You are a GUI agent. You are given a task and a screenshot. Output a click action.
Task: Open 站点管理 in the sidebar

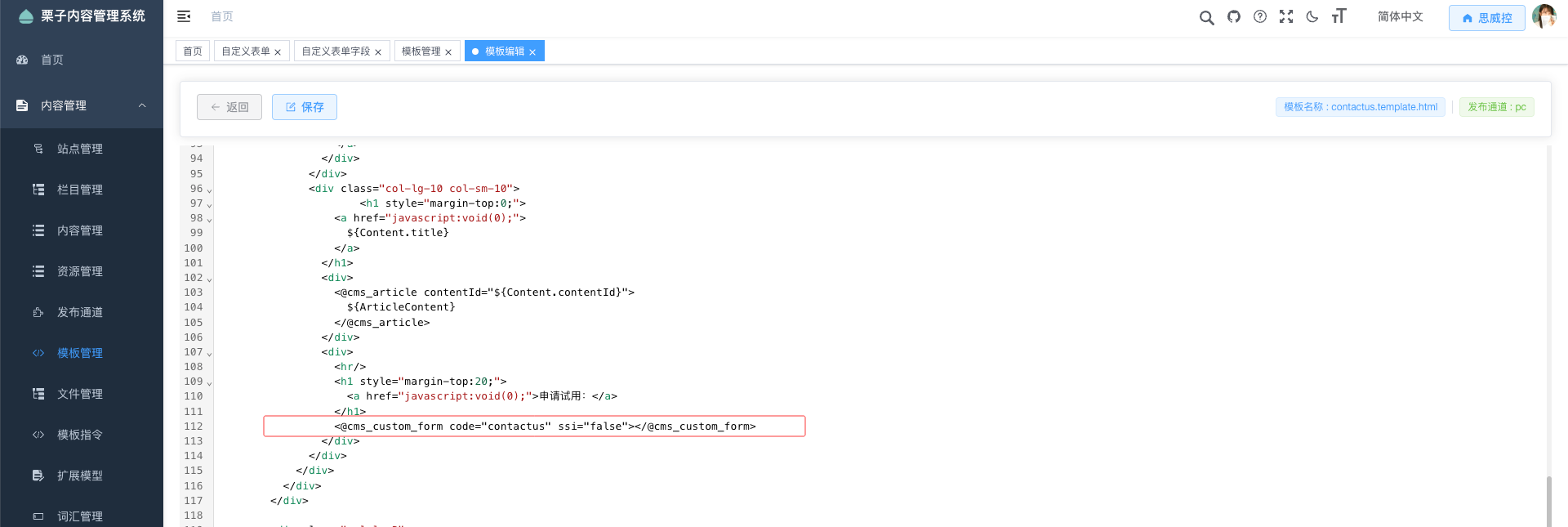[x=82, y=149]
